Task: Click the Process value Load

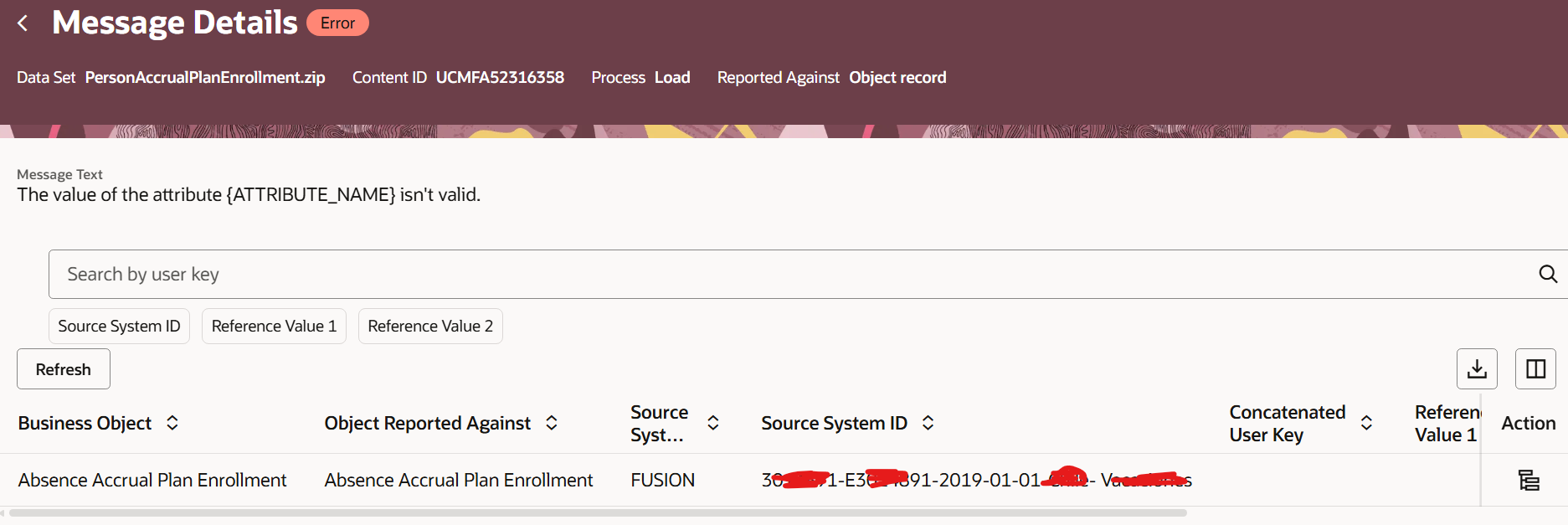Action: [x=672, y=77]
